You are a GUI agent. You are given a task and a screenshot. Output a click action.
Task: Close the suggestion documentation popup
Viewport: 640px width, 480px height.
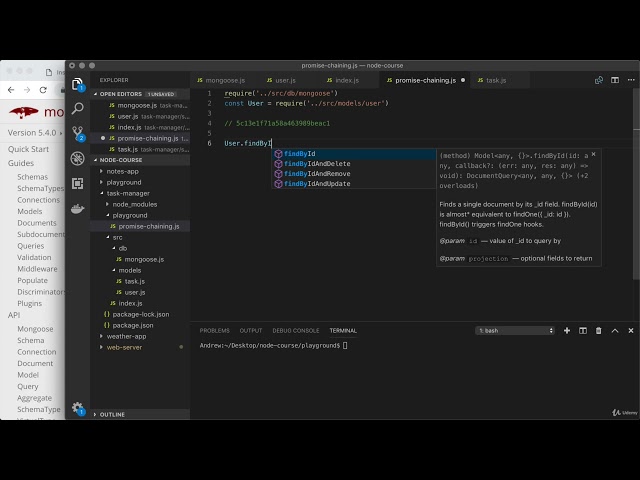(x=593, y=154)
